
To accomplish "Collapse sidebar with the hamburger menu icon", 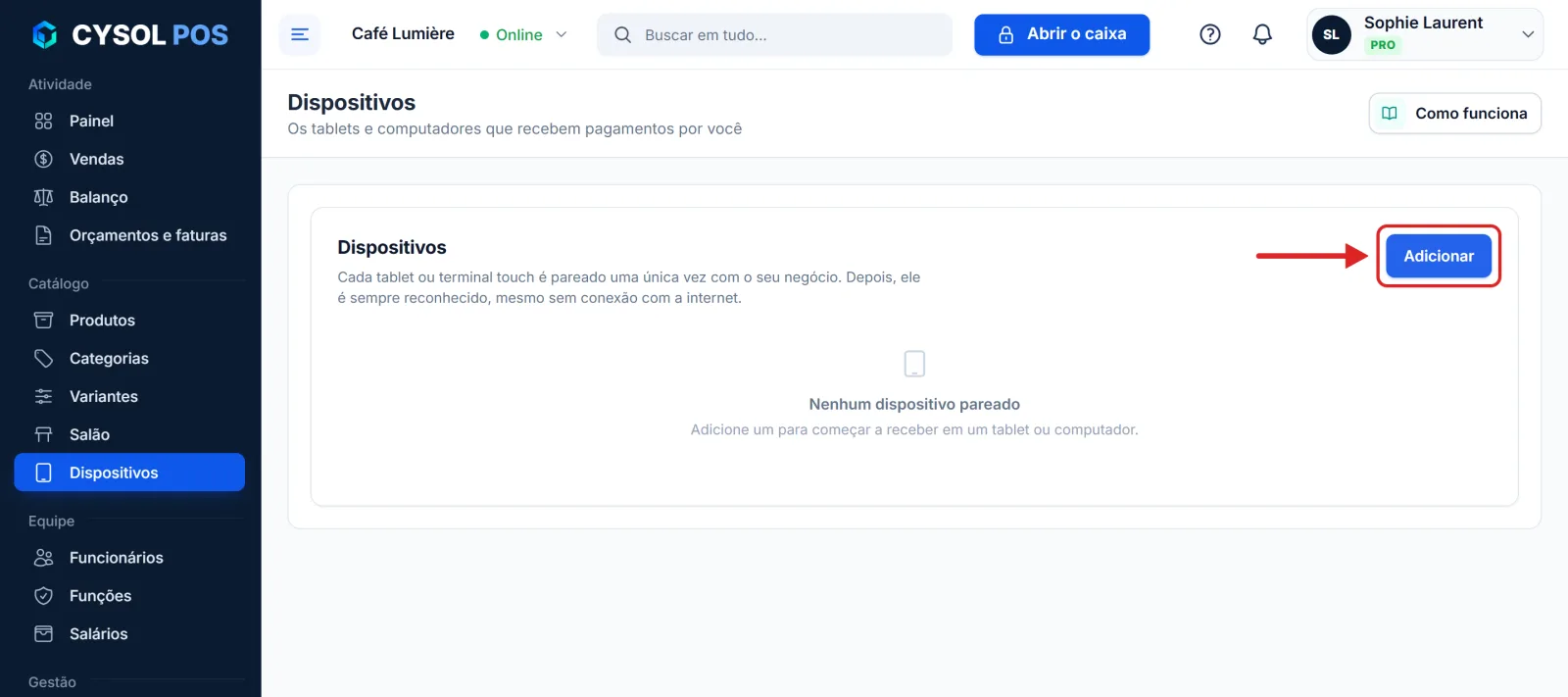I will tap(300, 34).
